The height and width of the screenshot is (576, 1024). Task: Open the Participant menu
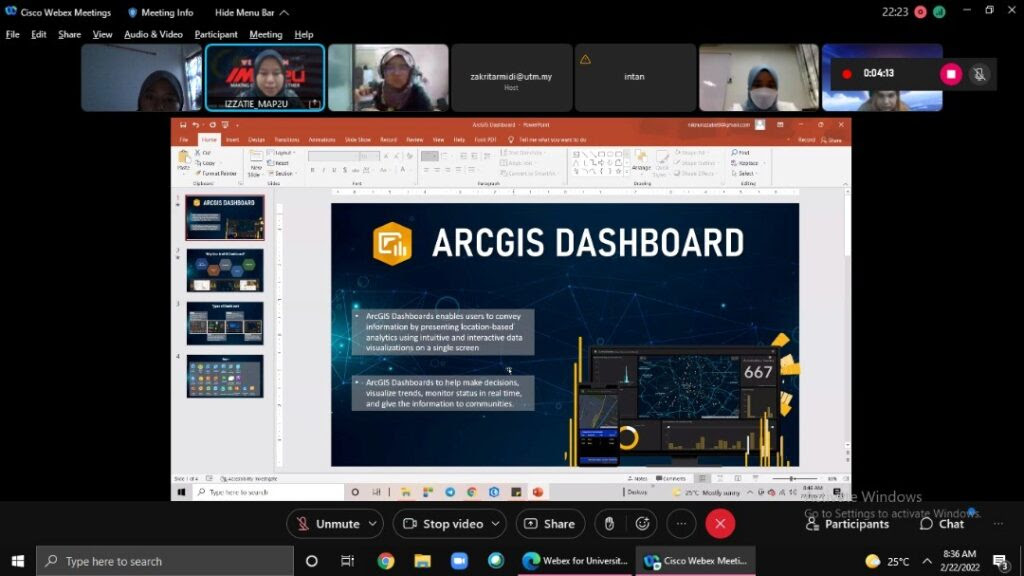coord(216,35)
